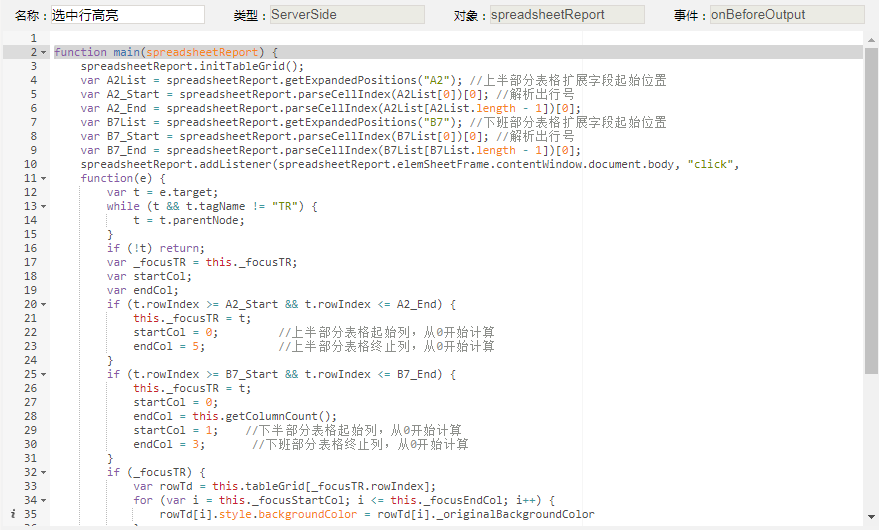Click the comment '//上半部分表格起始列' on line 22
The image size is (879, 530).
344,333
